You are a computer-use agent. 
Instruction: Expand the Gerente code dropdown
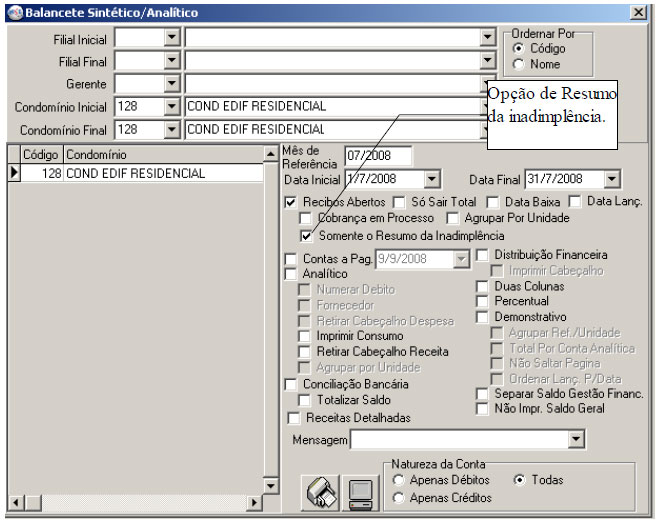point(171,83)
